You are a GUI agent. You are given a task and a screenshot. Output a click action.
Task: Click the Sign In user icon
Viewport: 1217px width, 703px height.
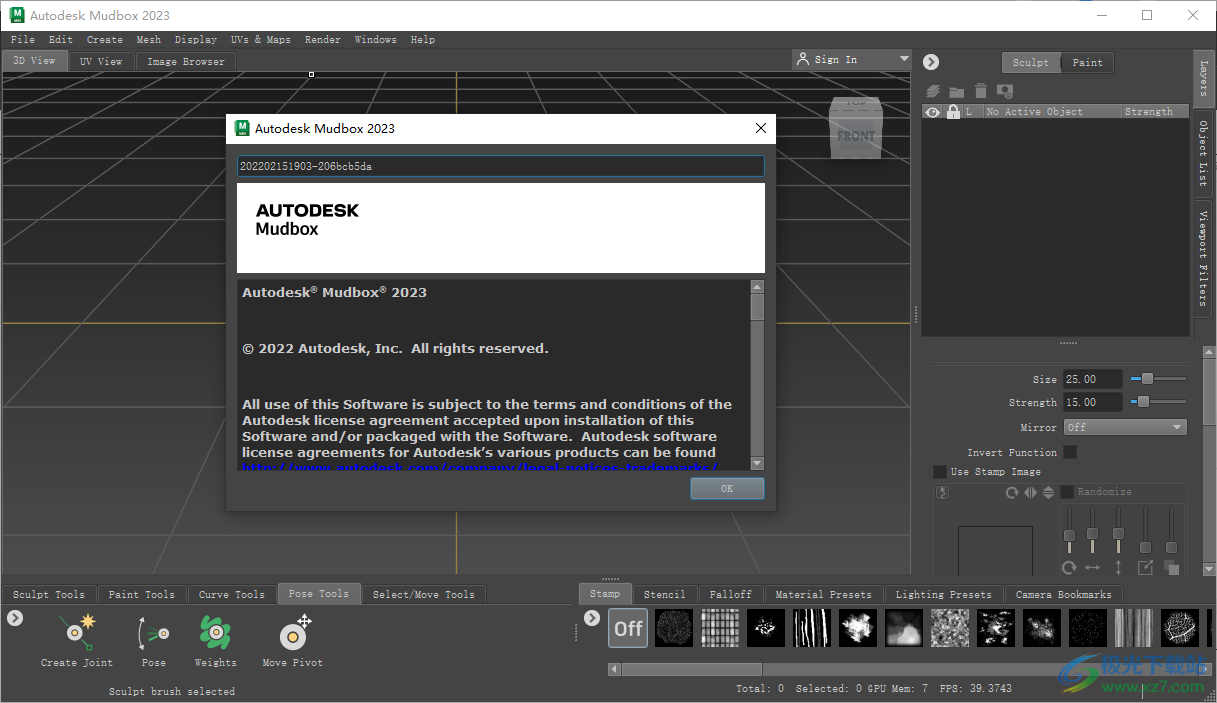pyautogui.click(x=802, y=59)
